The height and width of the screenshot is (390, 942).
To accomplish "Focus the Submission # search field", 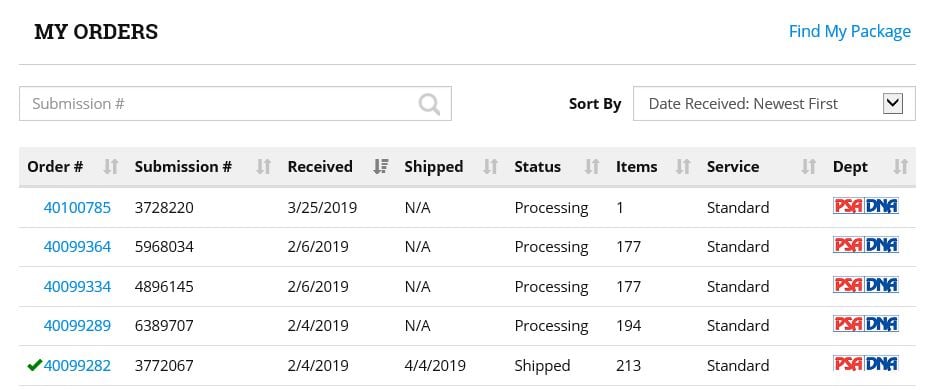I will (235, 103).
